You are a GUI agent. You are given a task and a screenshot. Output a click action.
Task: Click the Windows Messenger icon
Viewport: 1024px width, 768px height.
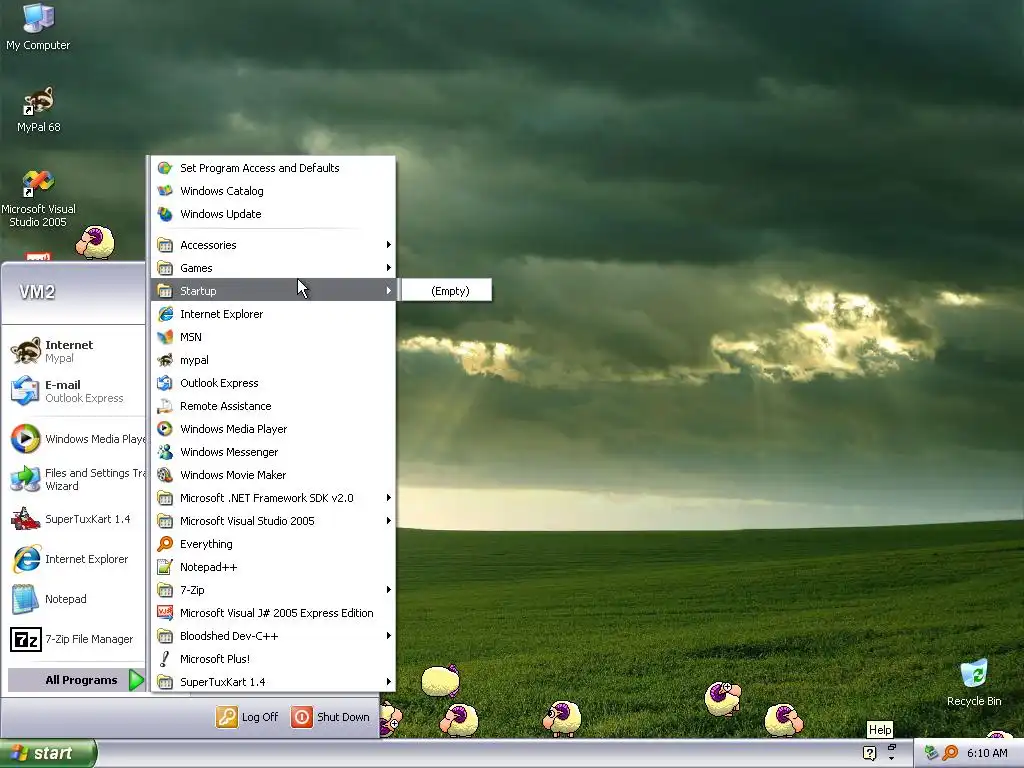click(165, 452)
